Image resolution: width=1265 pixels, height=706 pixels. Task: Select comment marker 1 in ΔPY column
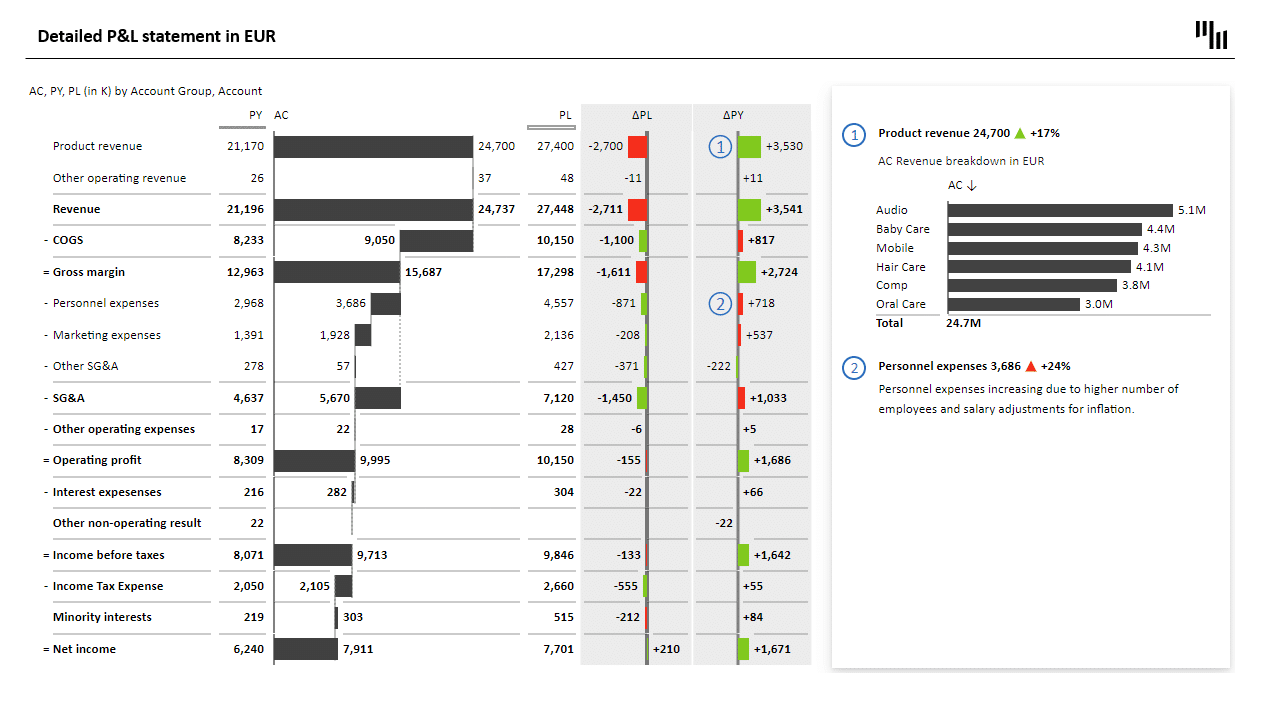pos(720,146)
